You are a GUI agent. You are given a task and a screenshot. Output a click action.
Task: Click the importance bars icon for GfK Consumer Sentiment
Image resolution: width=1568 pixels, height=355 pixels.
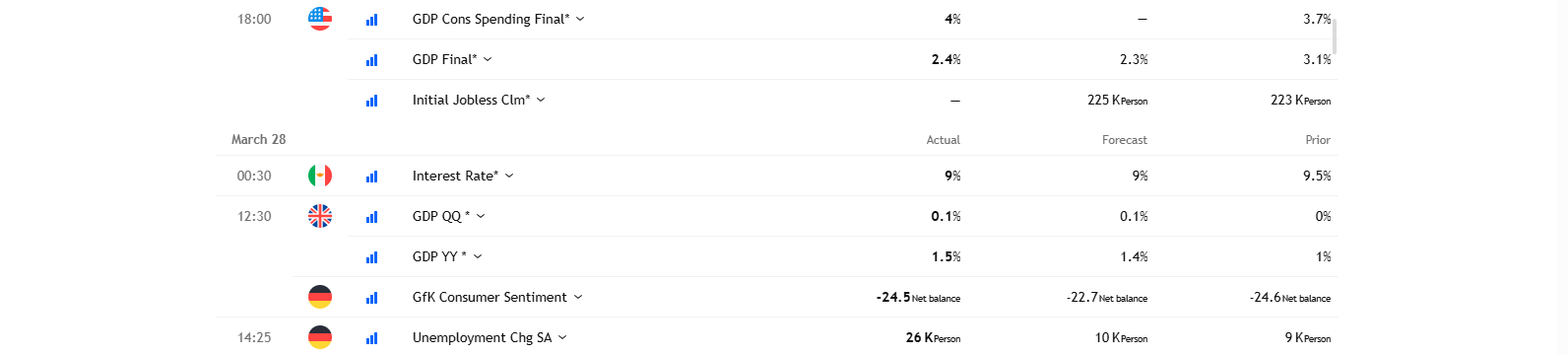click(371, 298)
